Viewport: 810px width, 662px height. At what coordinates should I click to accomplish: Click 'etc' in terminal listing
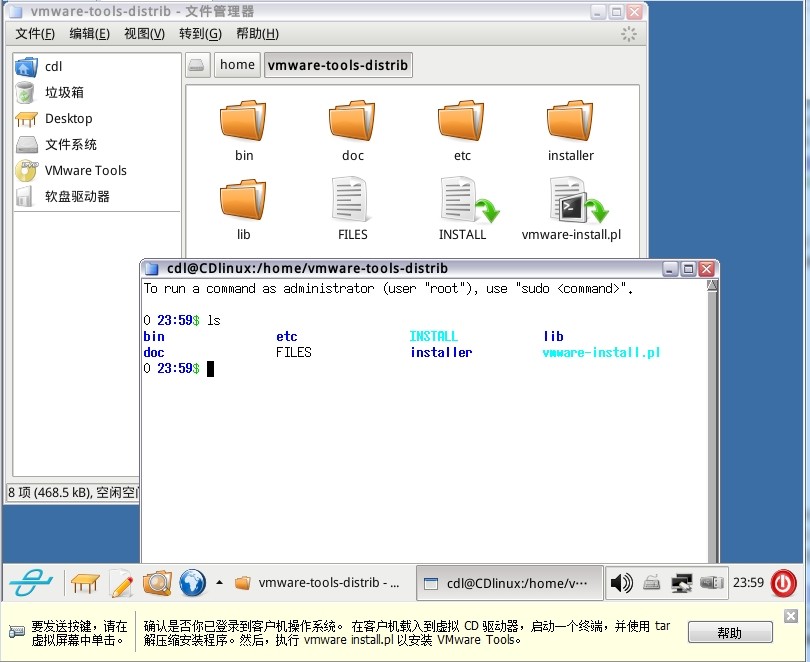tap(287, 337)
